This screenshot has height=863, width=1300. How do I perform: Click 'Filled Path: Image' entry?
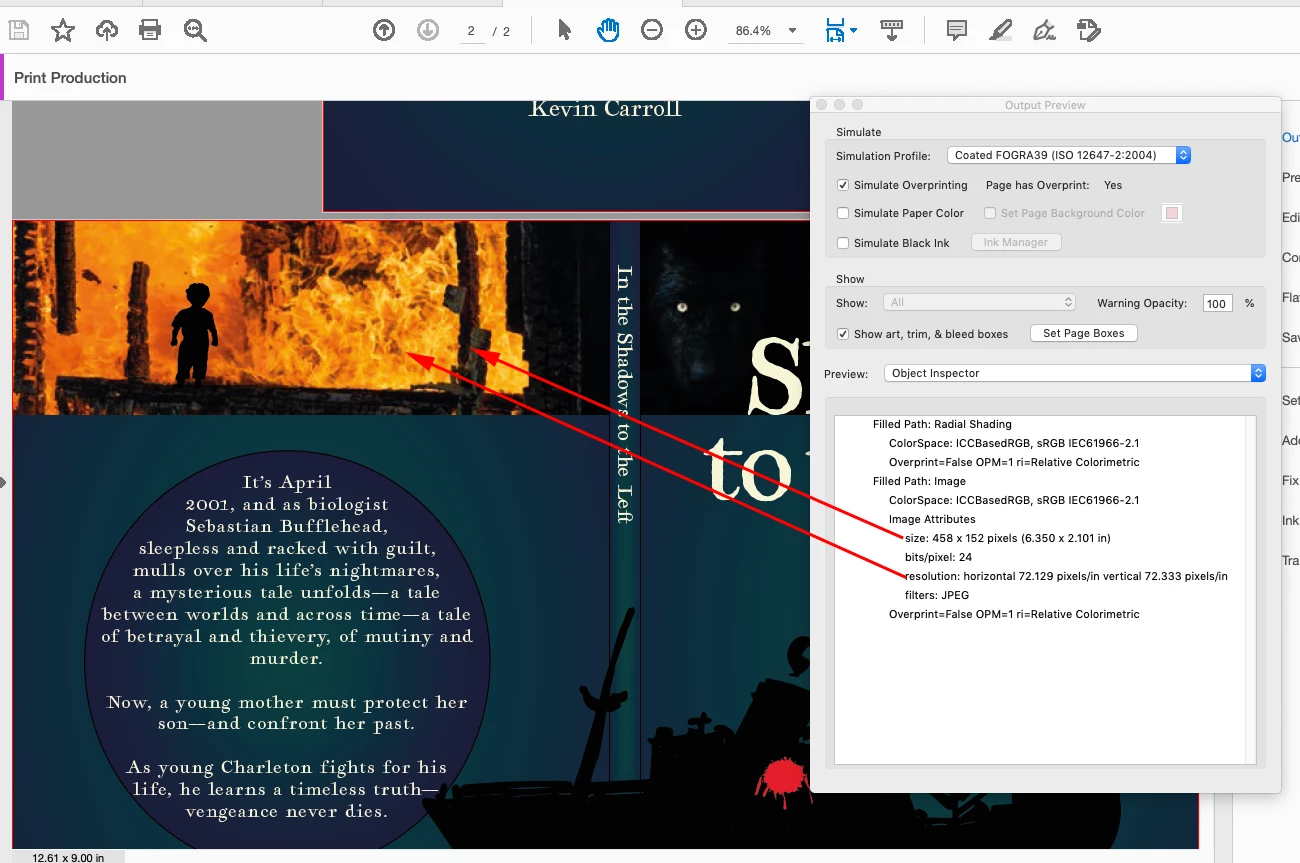[x=919, y=481]
